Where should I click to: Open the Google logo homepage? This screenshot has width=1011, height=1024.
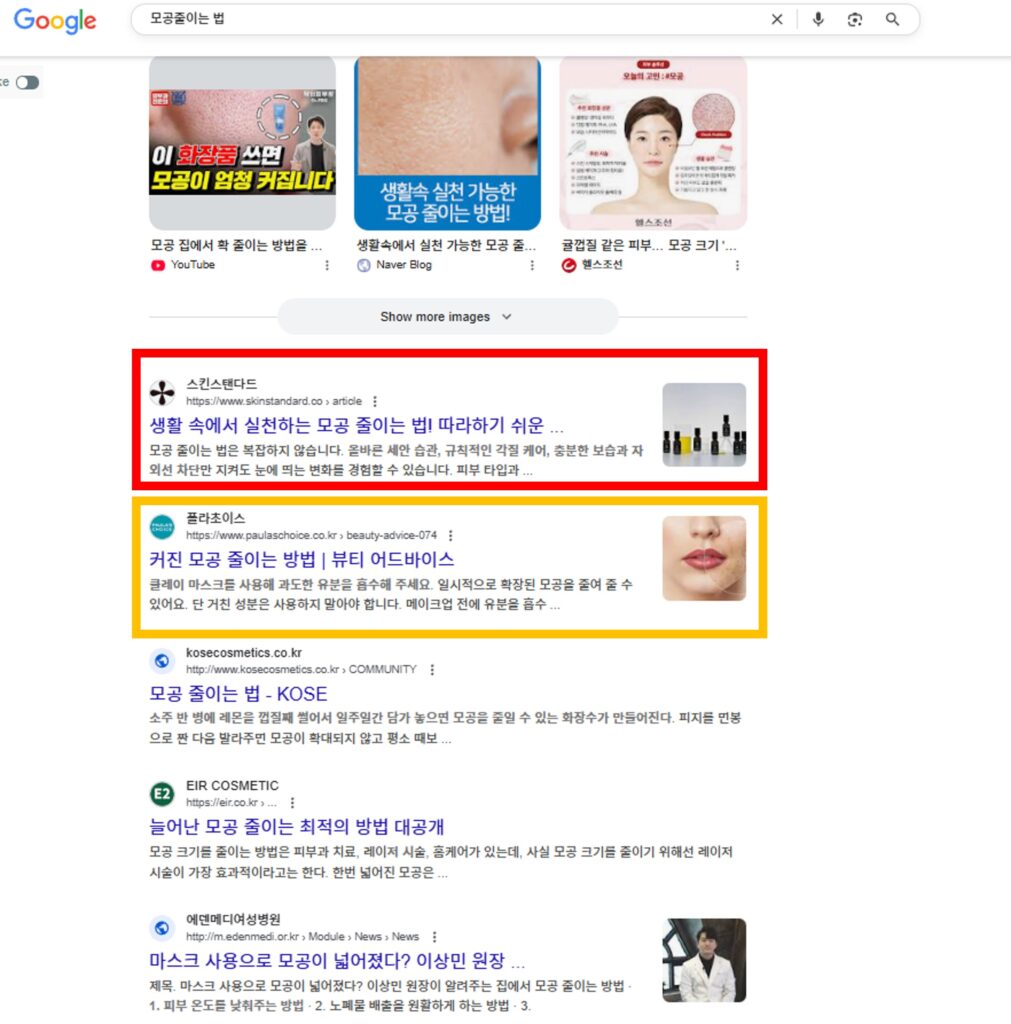(55, 21)
